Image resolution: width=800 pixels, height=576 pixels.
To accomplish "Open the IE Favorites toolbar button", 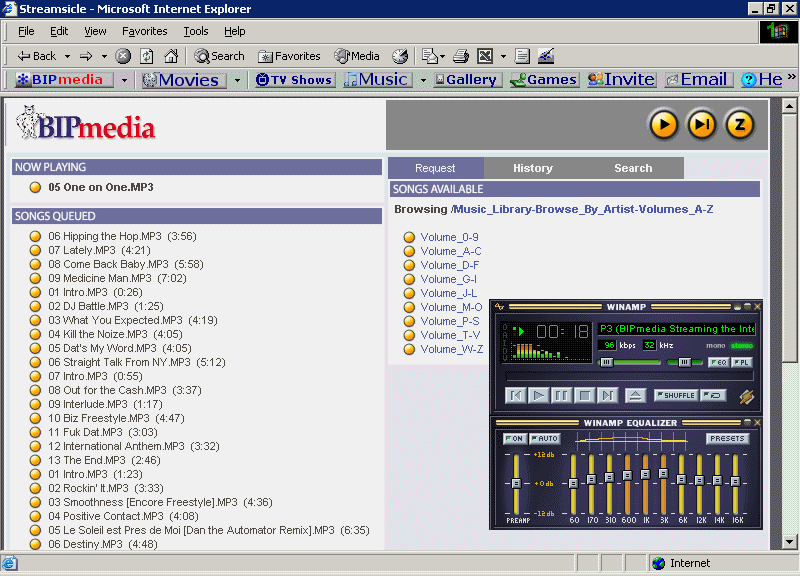I will 289,56.
